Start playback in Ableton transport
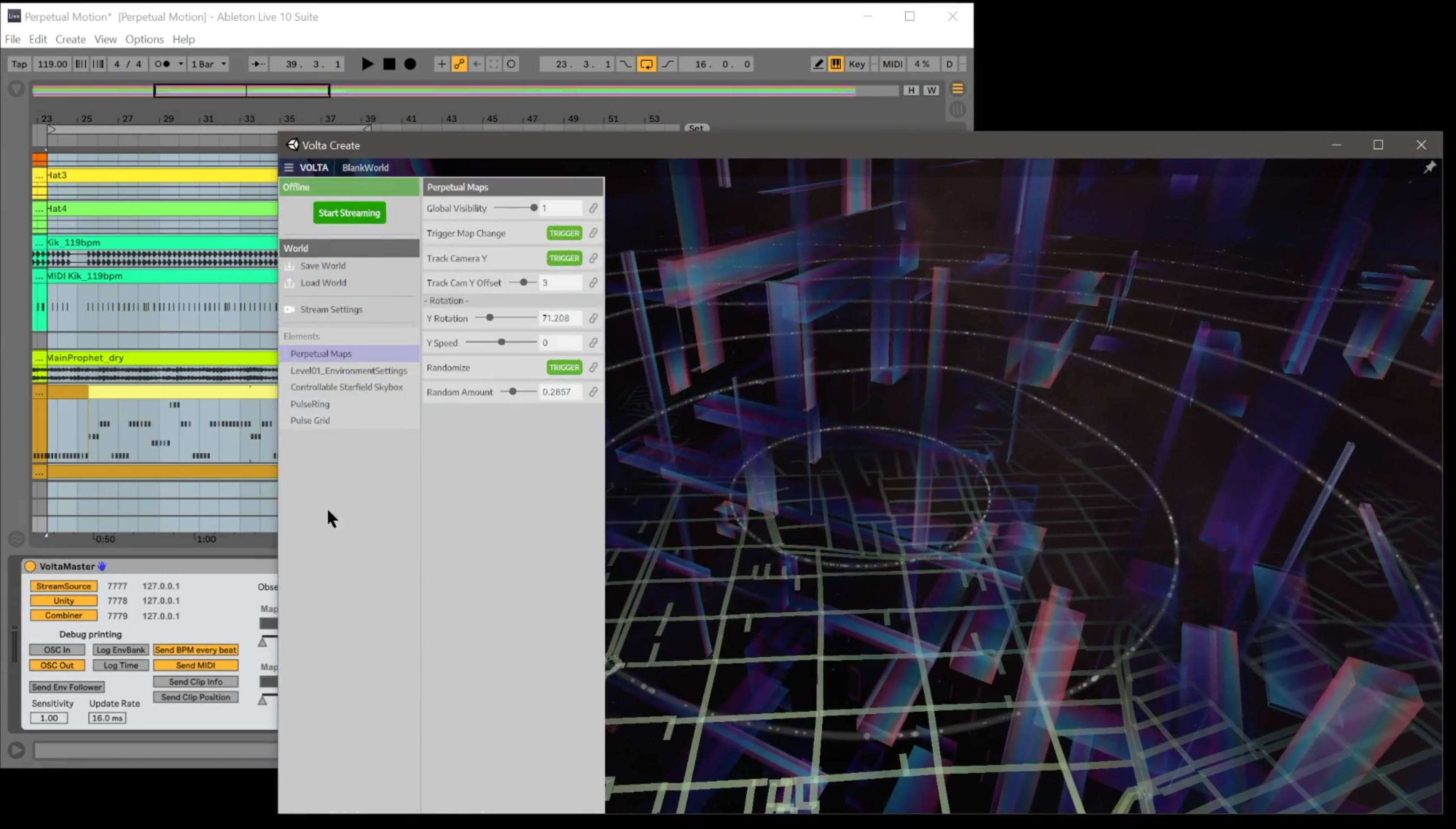Screen dimensions: 1456x829 pos(367,64)
